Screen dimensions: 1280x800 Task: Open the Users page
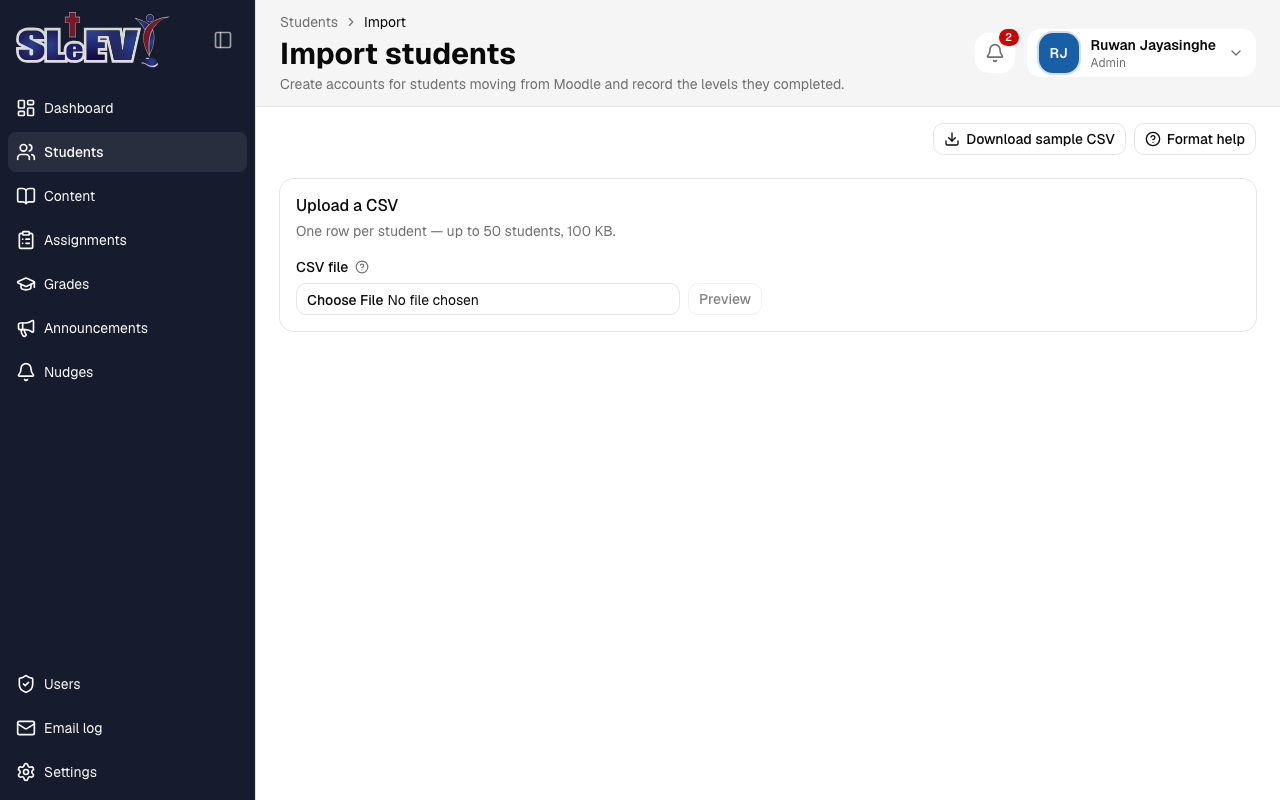coord(127,684)
